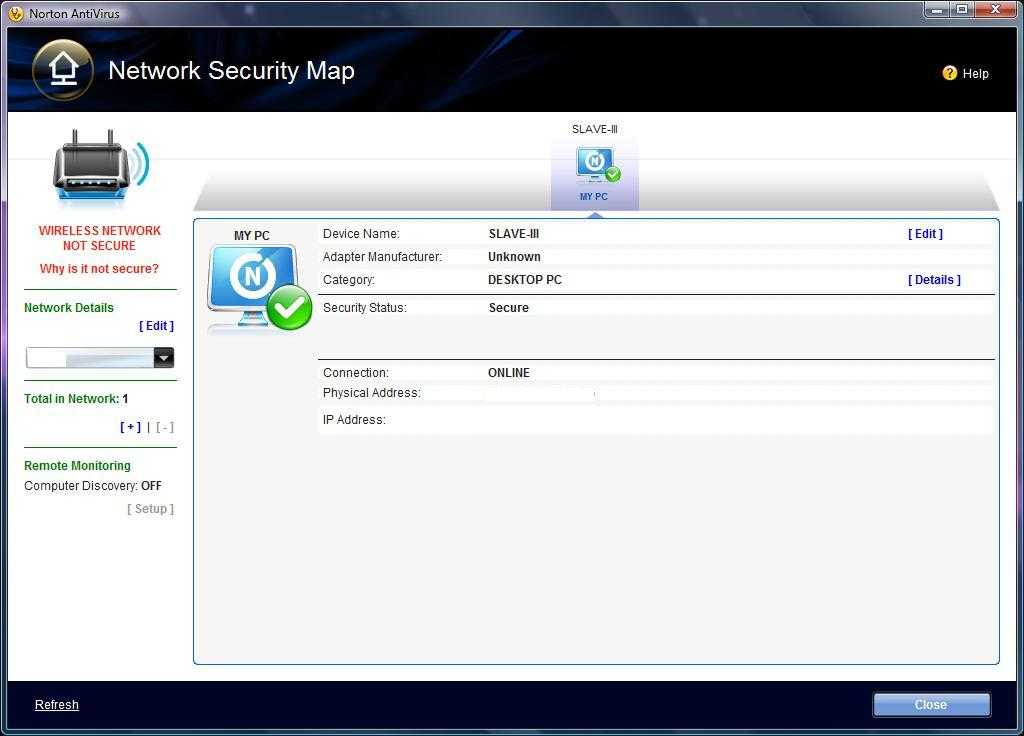Click the SLAVE-III label above map icon
The image size is (1024, 736).
[594, 129]
